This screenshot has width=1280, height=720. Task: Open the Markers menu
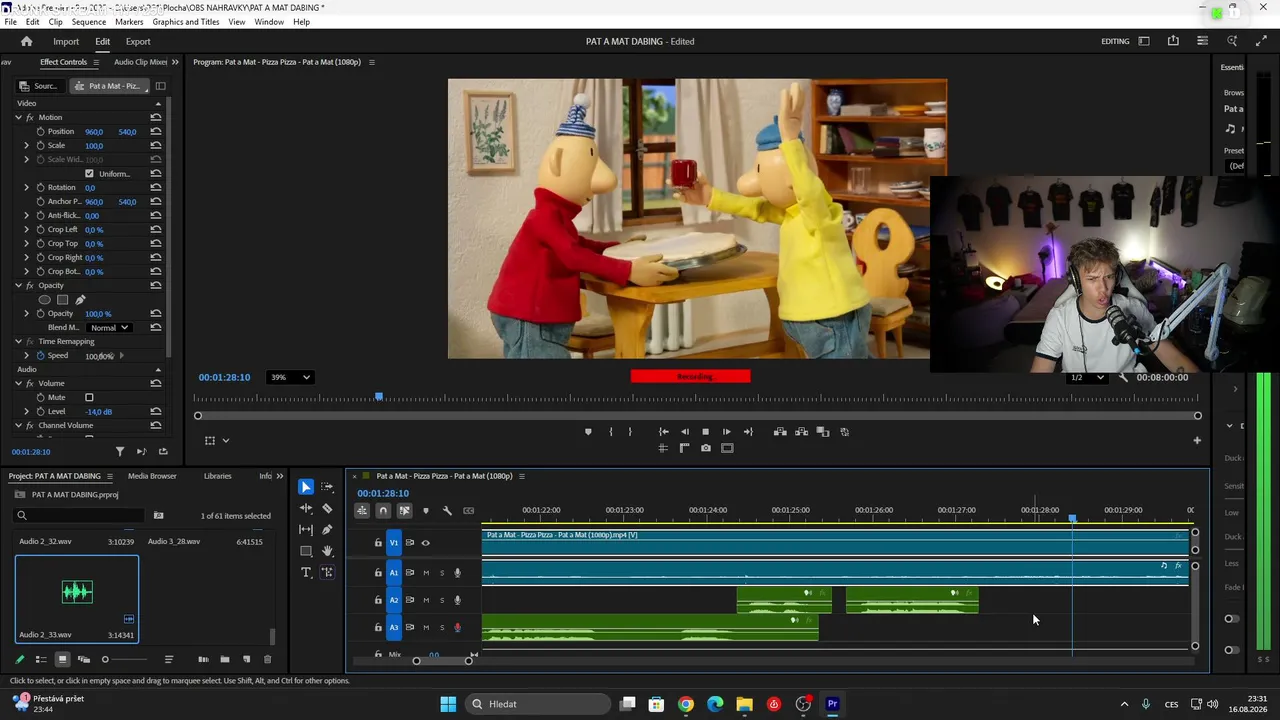[129, 22]
